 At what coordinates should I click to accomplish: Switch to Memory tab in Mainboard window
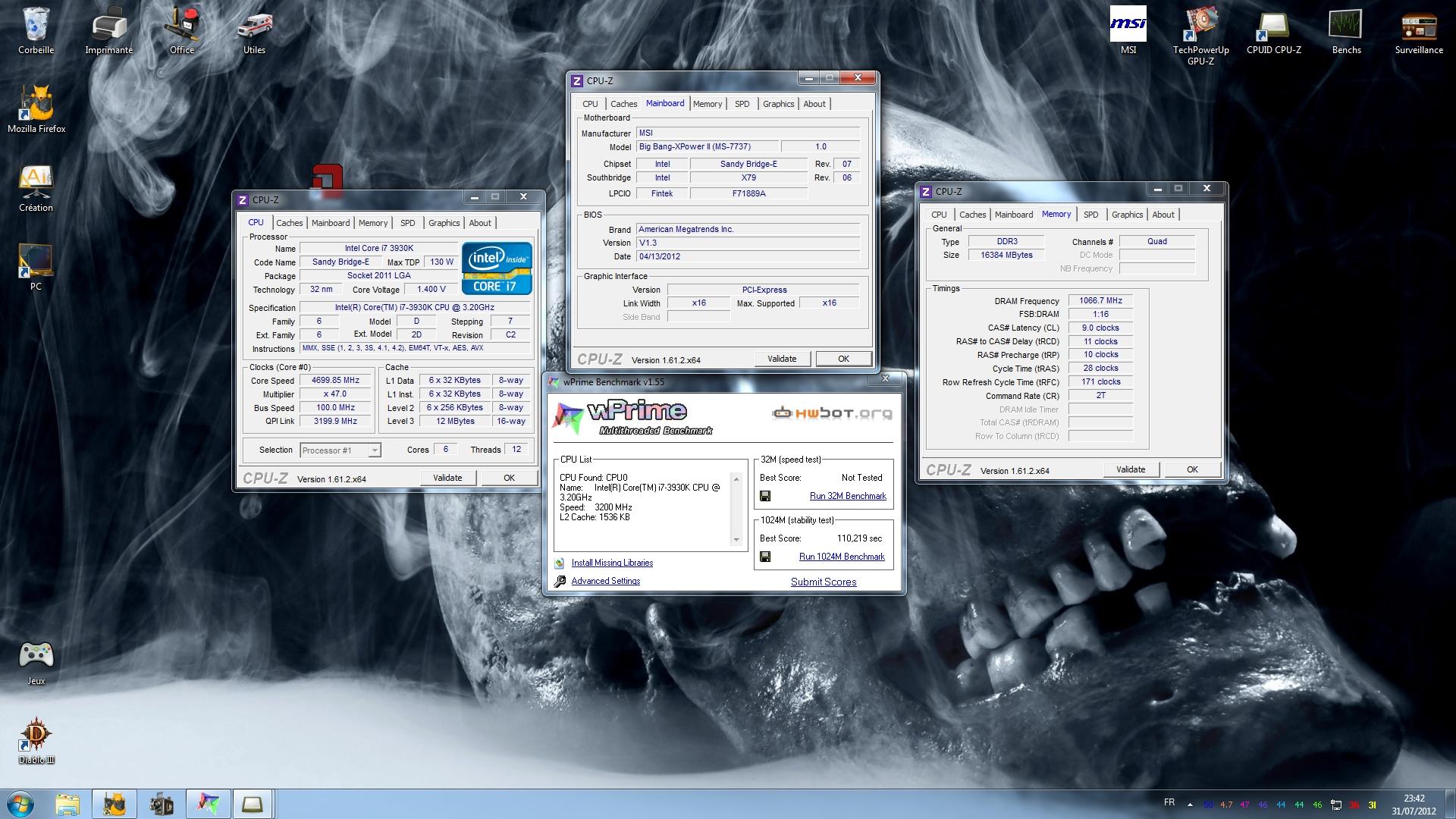coord(708,104)
